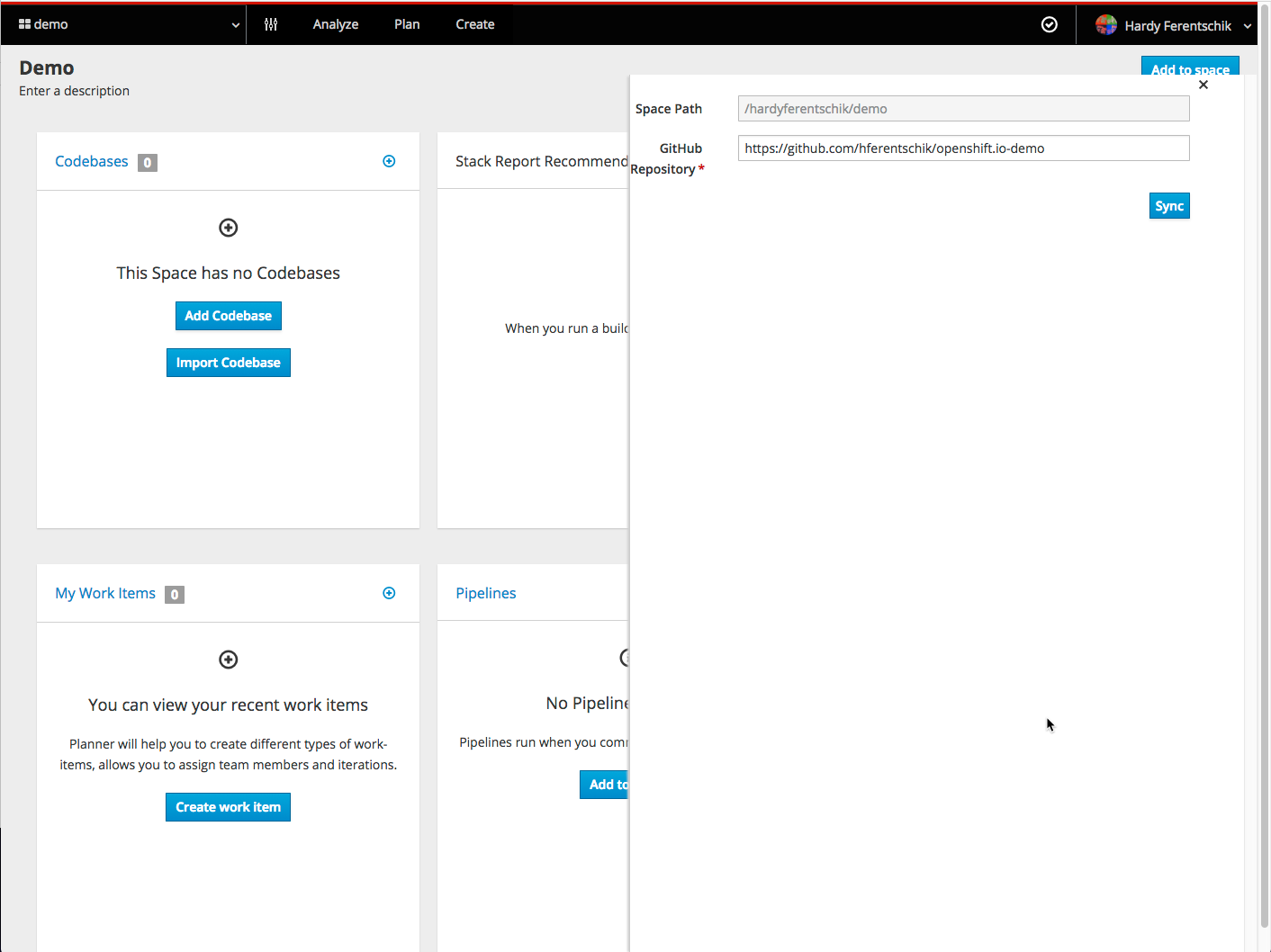1271x952 pixels.
Task: Click the Create work item button
Action: (228, 806)
